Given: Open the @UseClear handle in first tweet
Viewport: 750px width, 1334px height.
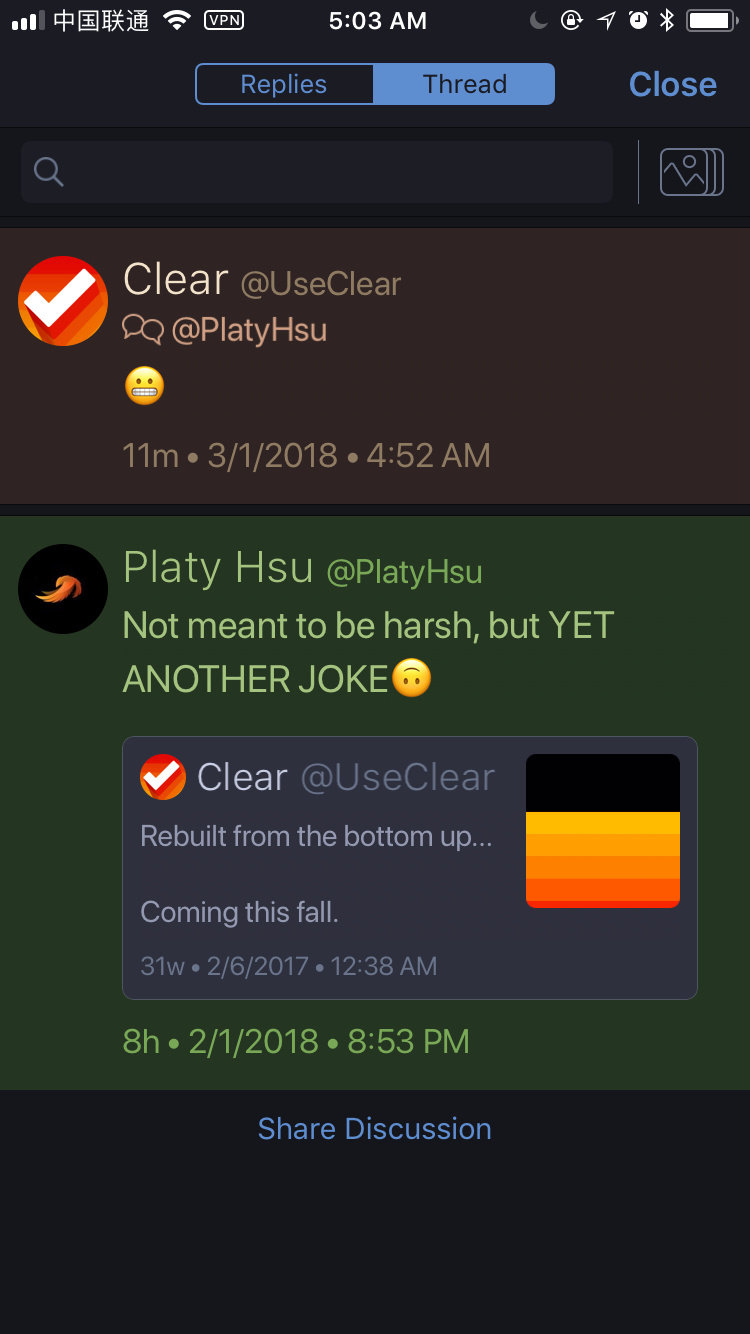Looking at the screenshot, I should coord(321,284).
